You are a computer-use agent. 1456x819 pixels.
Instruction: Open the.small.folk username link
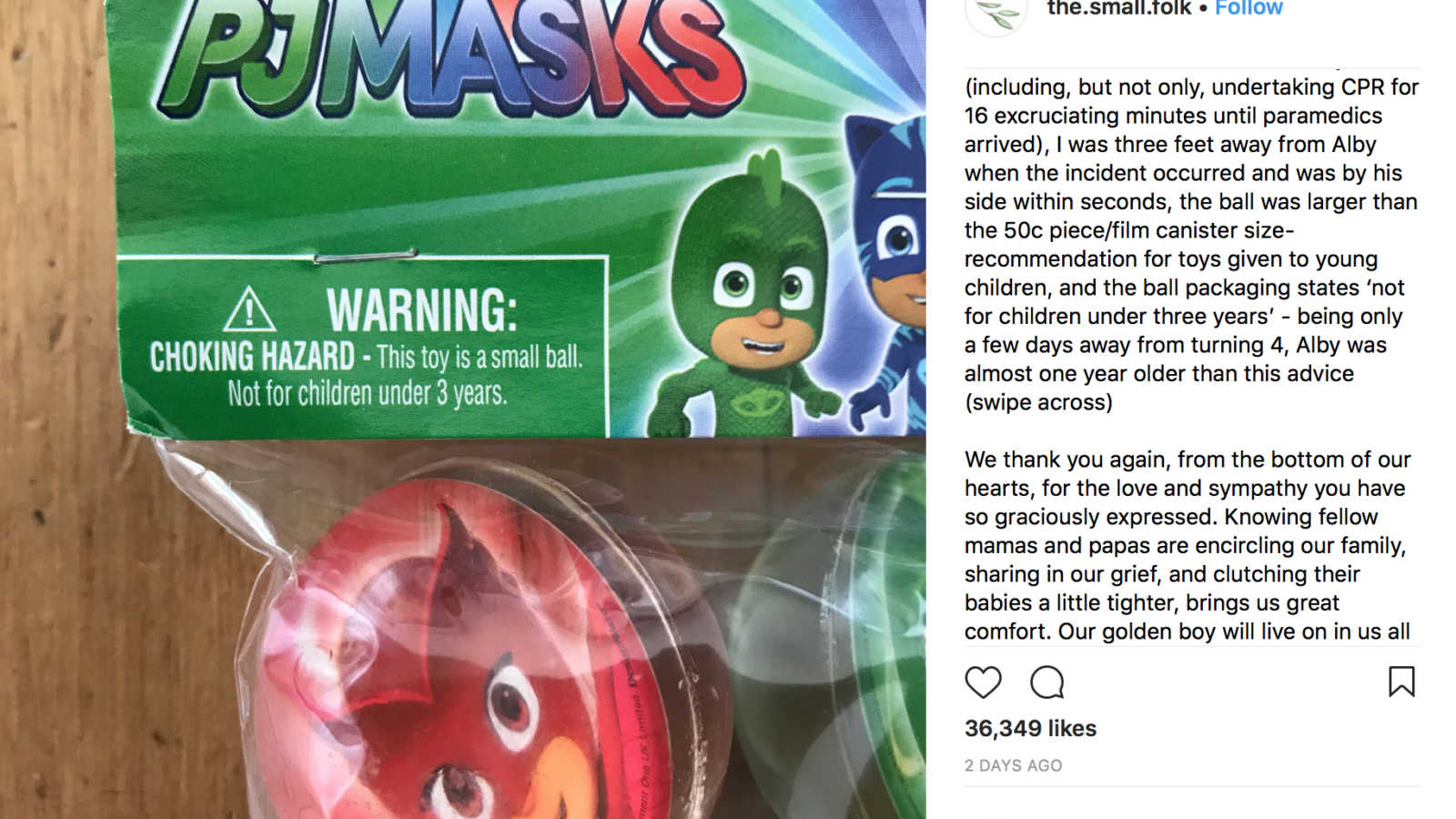point(1119,8)
